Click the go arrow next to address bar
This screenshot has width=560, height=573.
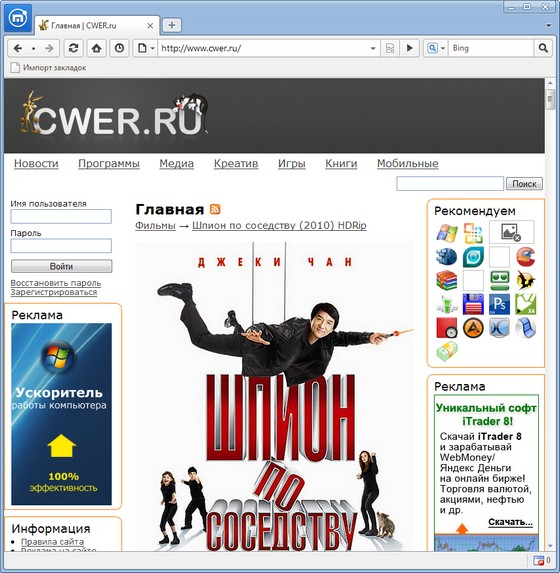pos(409,48)
